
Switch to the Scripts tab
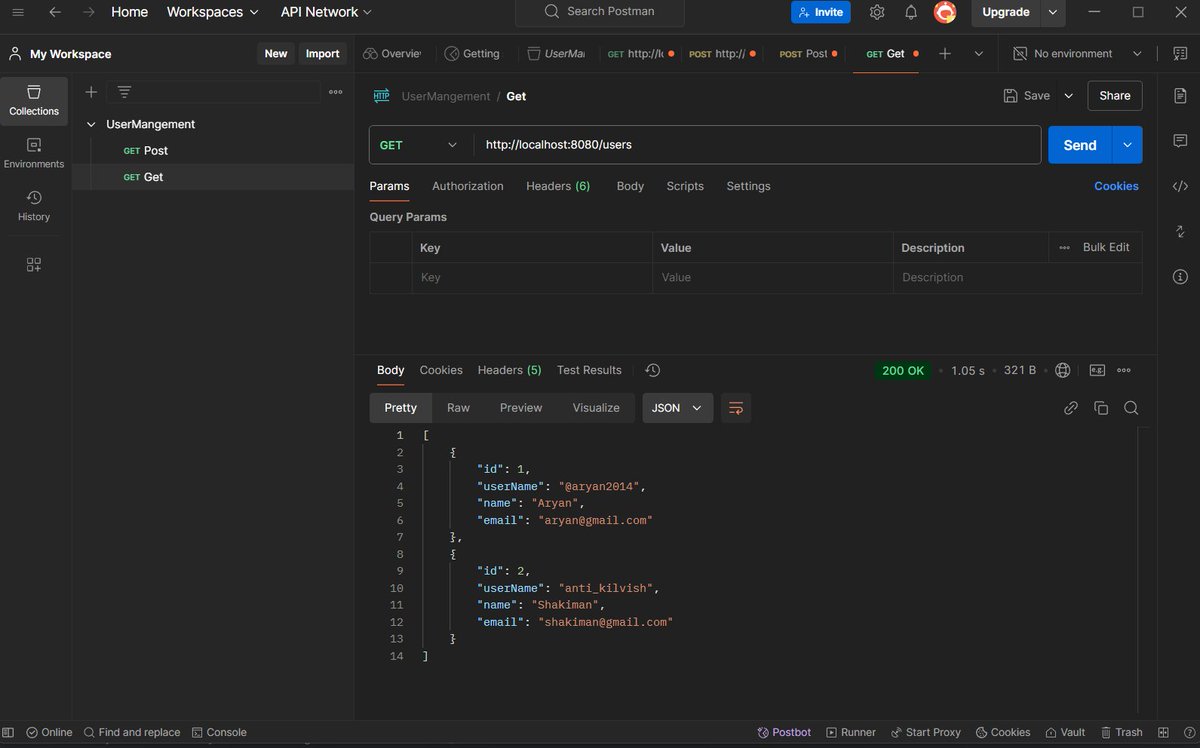(685, 186)
